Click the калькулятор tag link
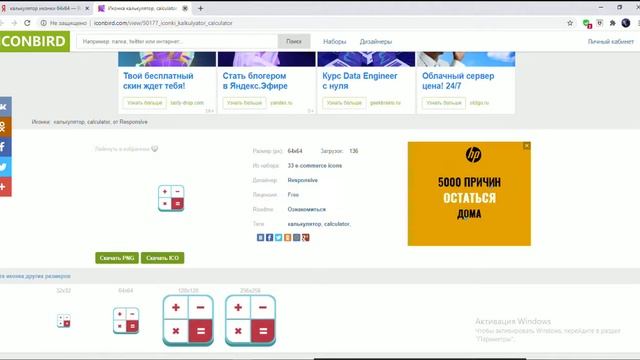 [x=304, y=224]
